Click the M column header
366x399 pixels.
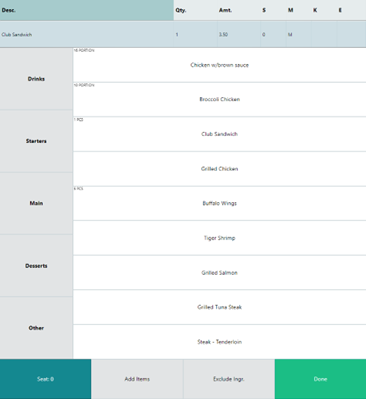pos(299,10)
